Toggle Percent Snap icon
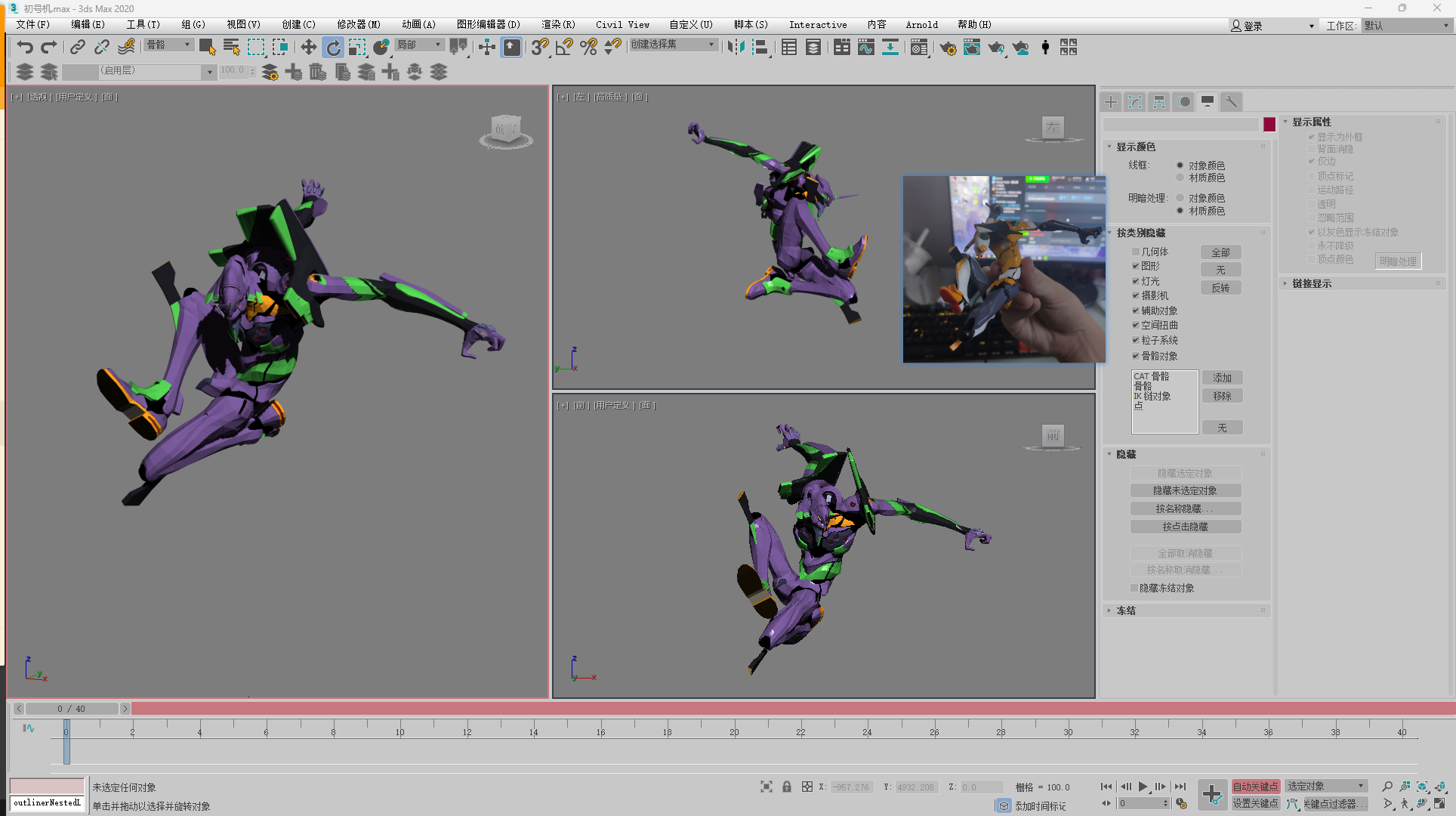 pyautogui.click(x=588, y=48)
